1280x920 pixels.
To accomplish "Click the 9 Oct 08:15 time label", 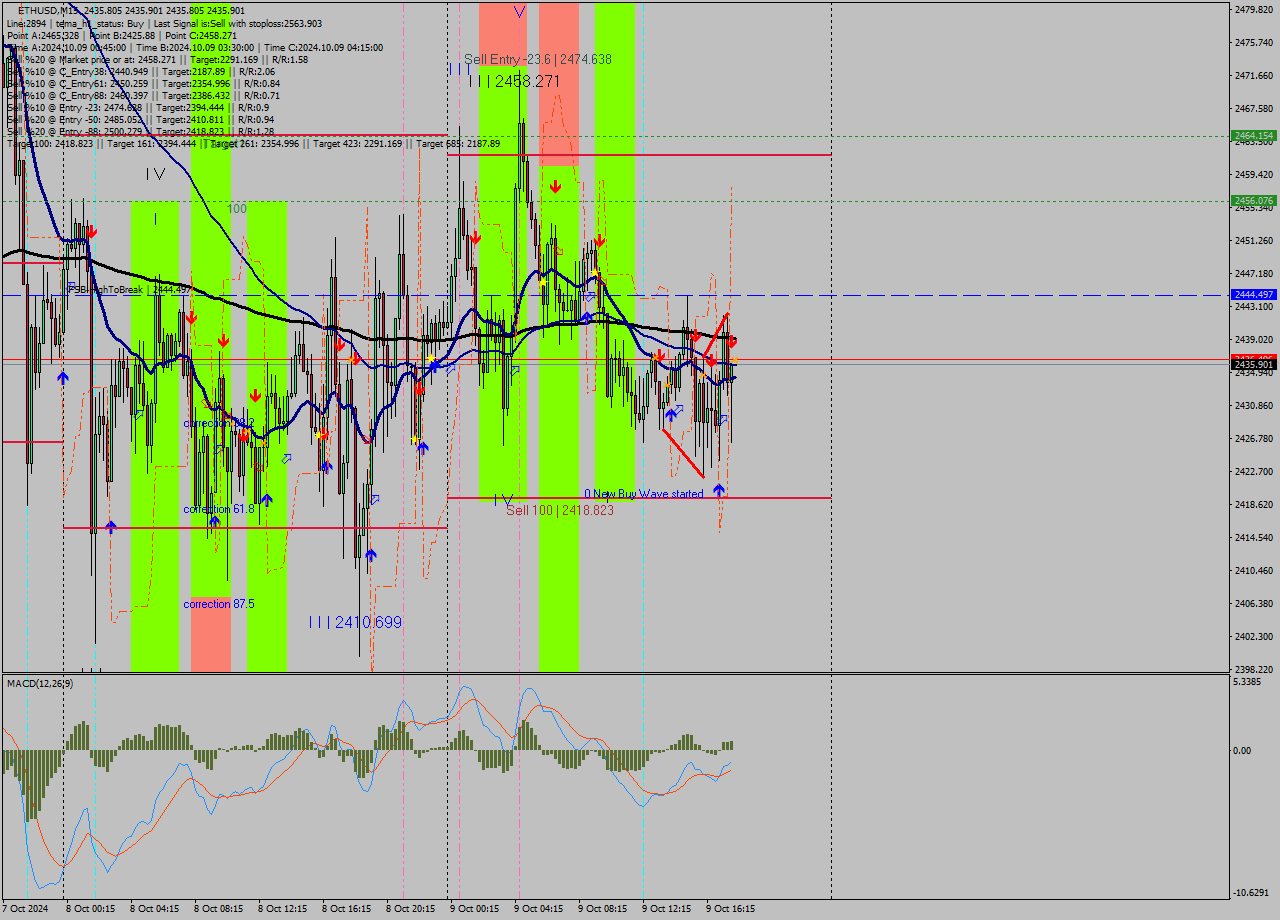I will [603, 909].
